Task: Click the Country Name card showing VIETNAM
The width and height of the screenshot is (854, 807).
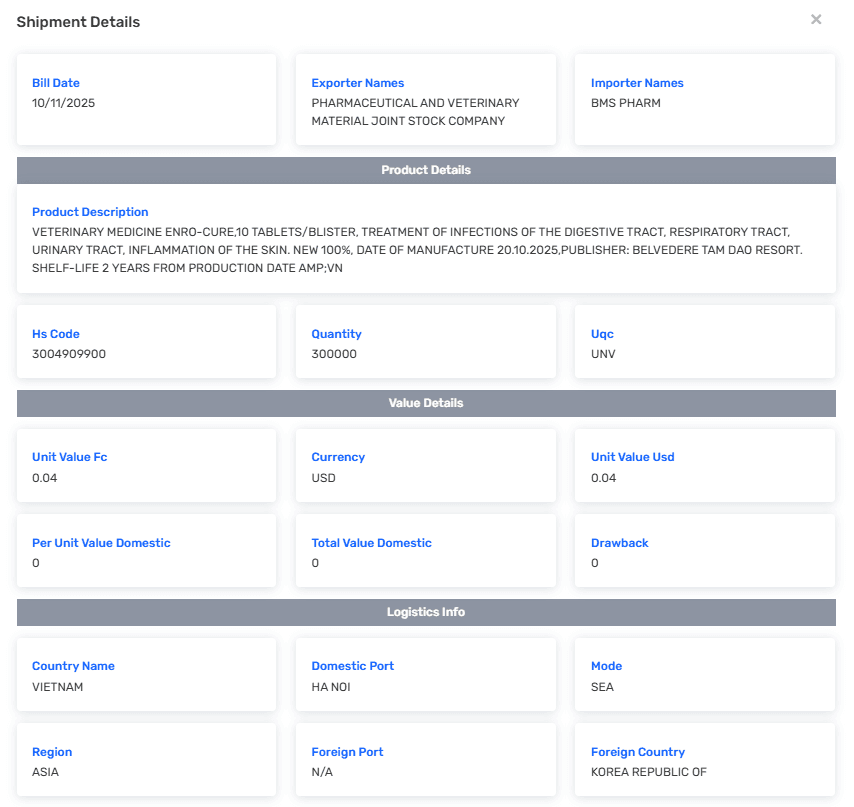Action: (x=146, y=675)
